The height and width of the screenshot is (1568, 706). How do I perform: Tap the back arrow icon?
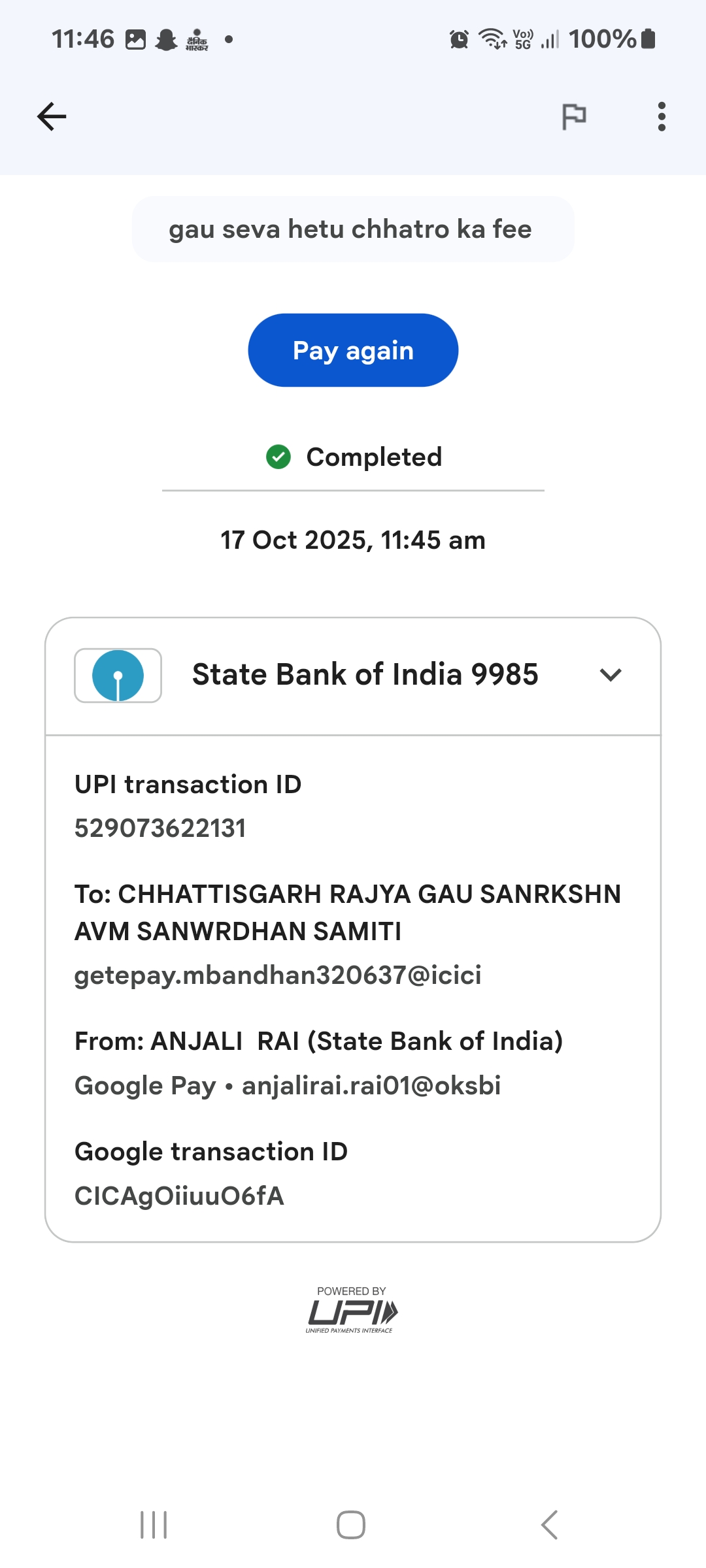pyautogui.click(x=52, y=117)
